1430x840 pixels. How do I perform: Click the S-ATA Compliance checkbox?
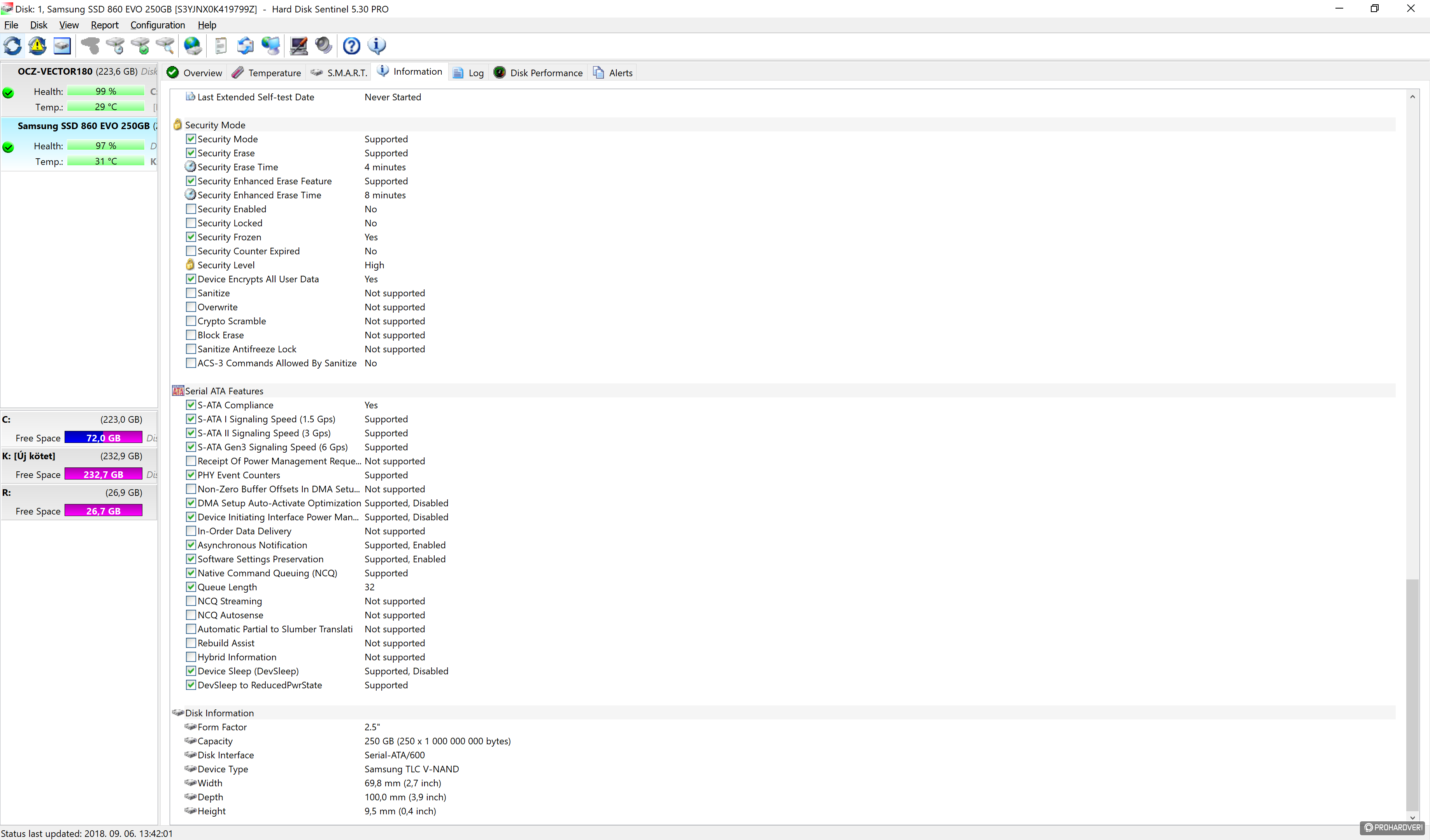point(191,404)
